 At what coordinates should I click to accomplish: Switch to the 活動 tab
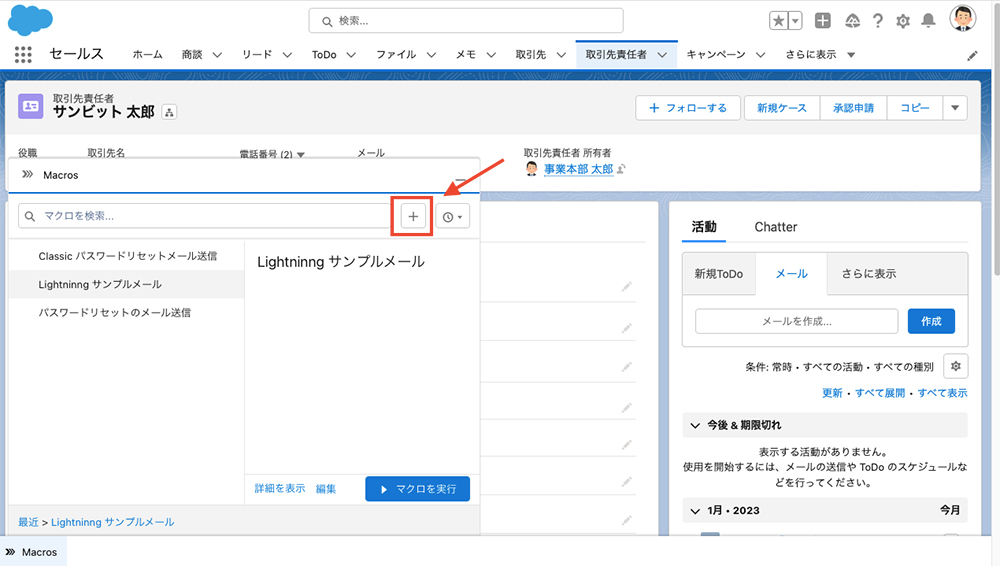click(704, 227)
